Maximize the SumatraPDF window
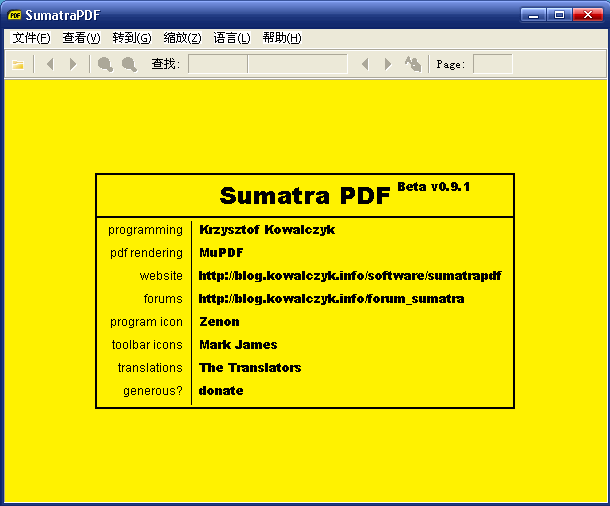 click(559, 15)
